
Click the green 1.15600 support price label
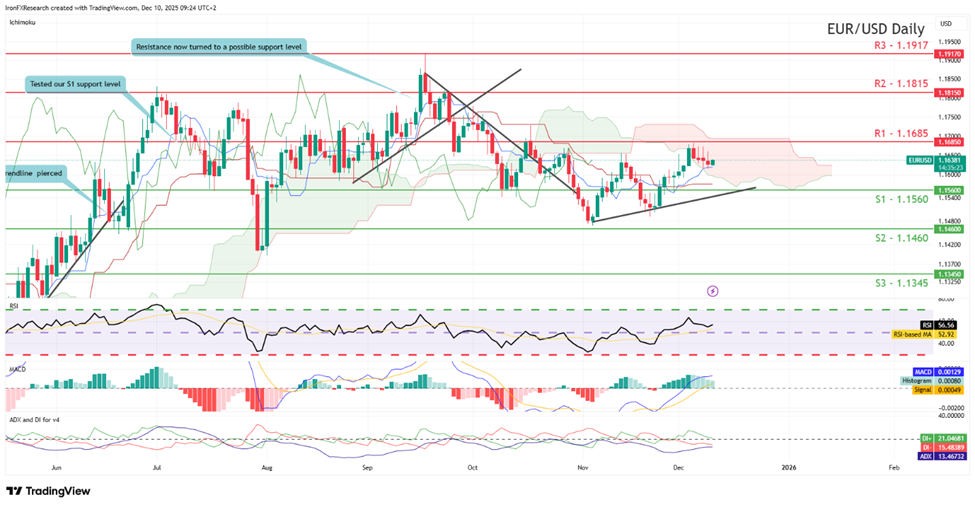click(x=946, y=190)
